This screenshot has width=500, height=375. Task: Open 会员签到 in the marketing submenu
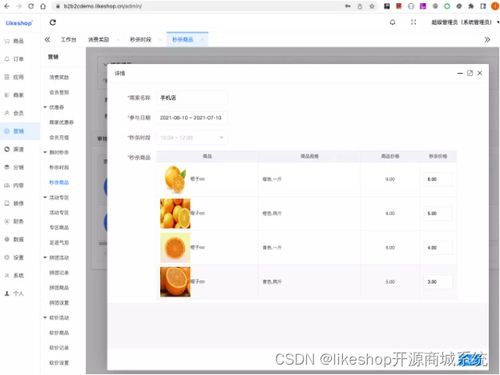pyautogui.click(x=59, y=92)
